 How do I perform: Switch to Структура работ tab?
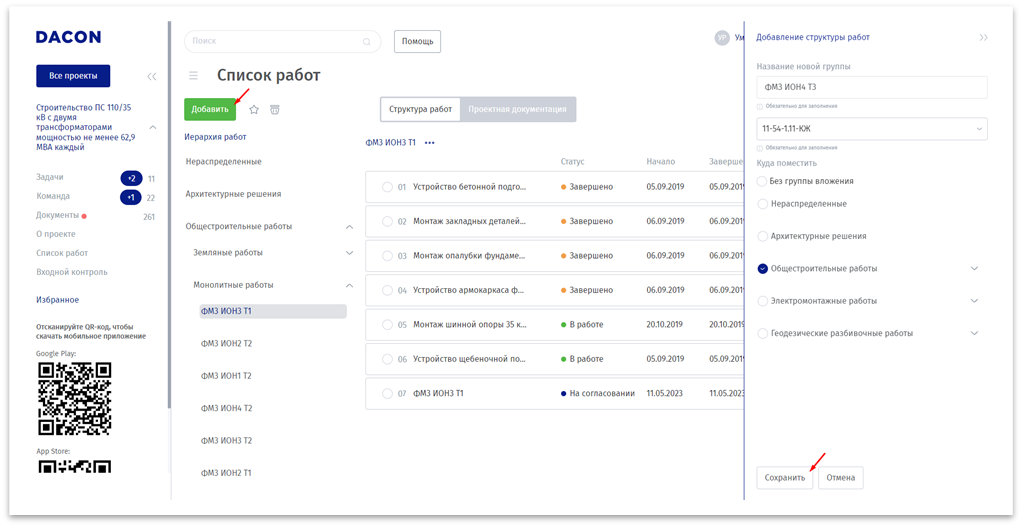[x=420, y=109]
